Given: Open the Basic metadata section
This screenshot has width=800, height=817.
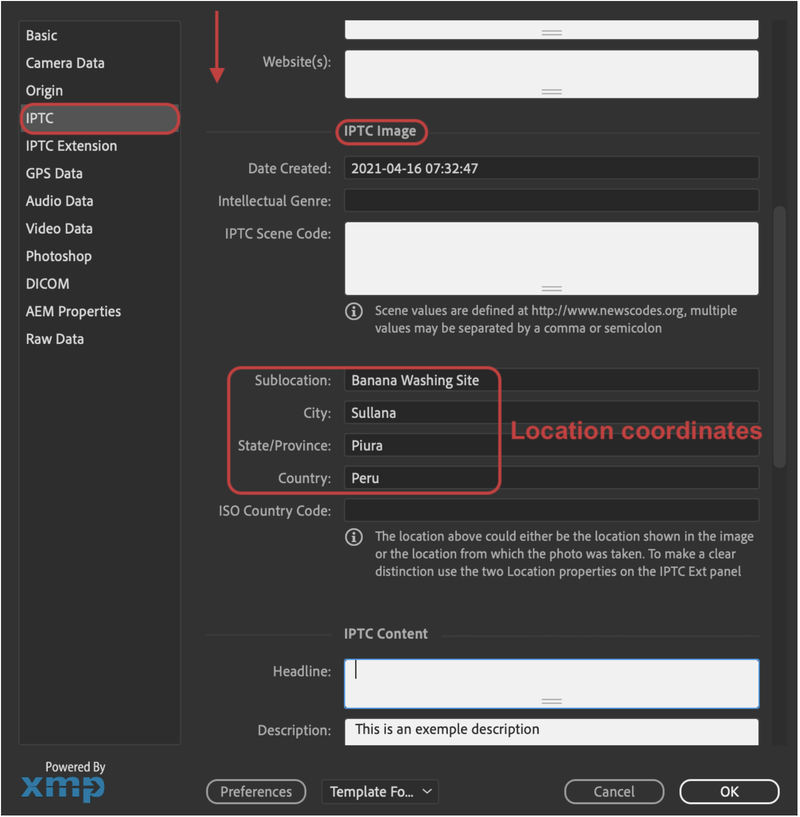Looking at the screenshot, I should (x=99, y=35).
